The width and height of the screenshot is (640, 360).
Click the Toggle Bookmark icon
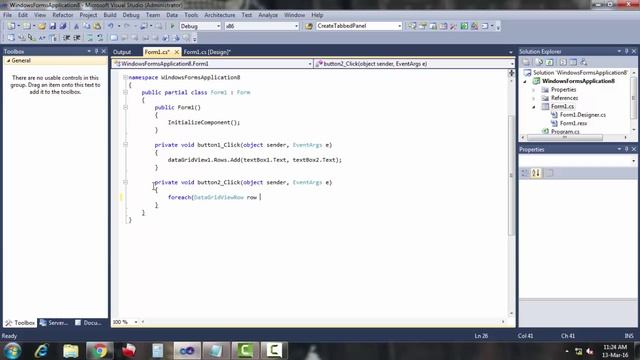pos(114,38)
